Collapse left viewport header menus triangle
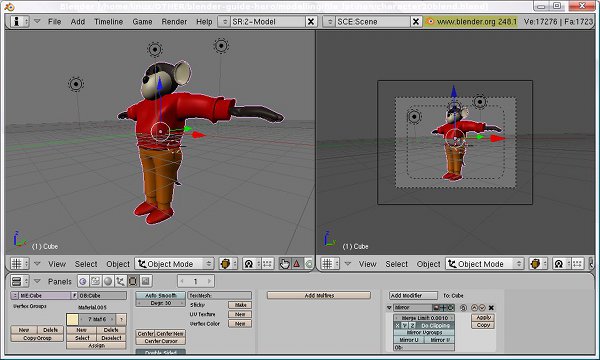The width and height of the screenshot is (600, 360). (x=37, y=264)
